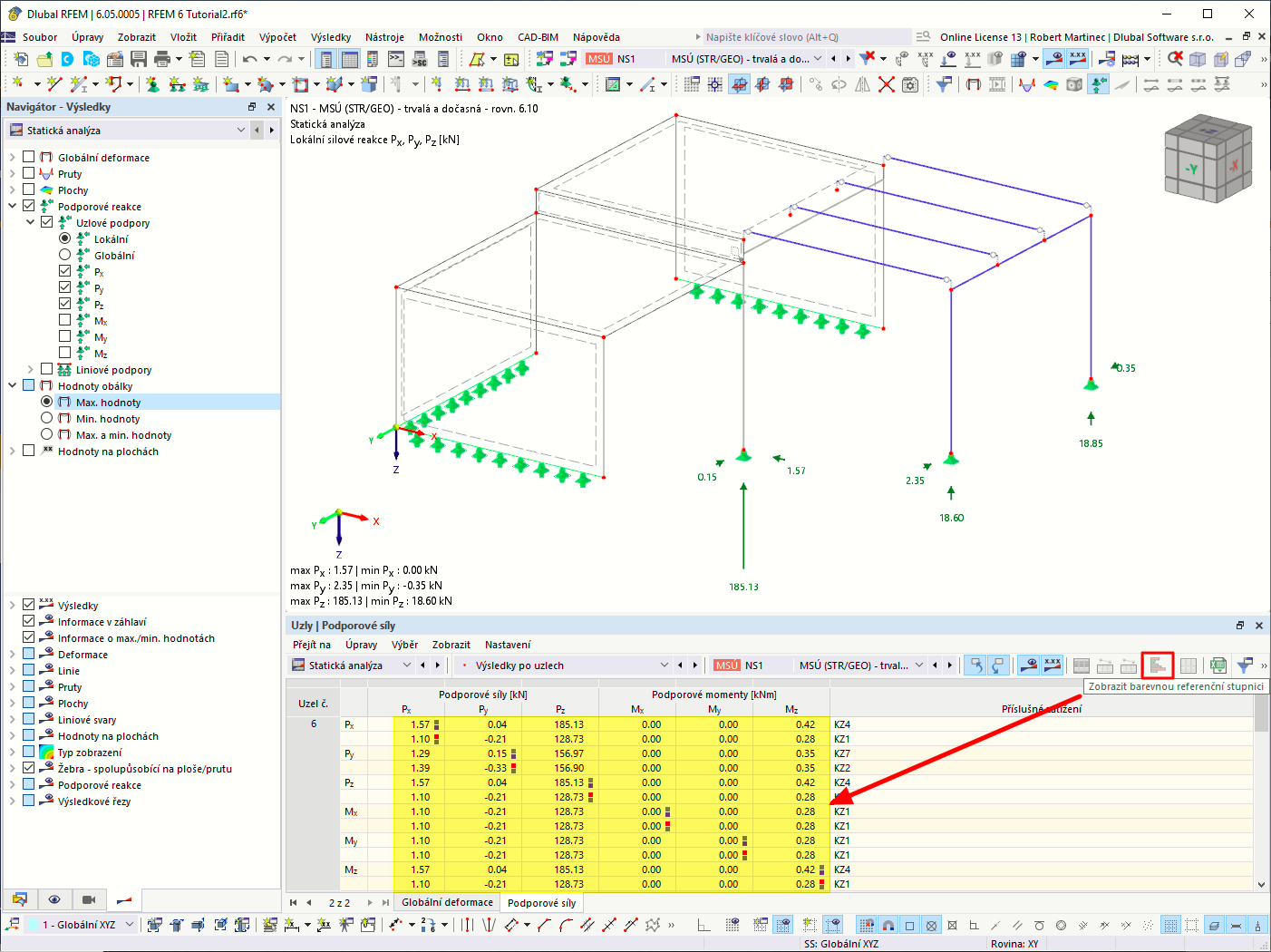
Task: Click the mirror tool icon
Action: coord(862,84)
